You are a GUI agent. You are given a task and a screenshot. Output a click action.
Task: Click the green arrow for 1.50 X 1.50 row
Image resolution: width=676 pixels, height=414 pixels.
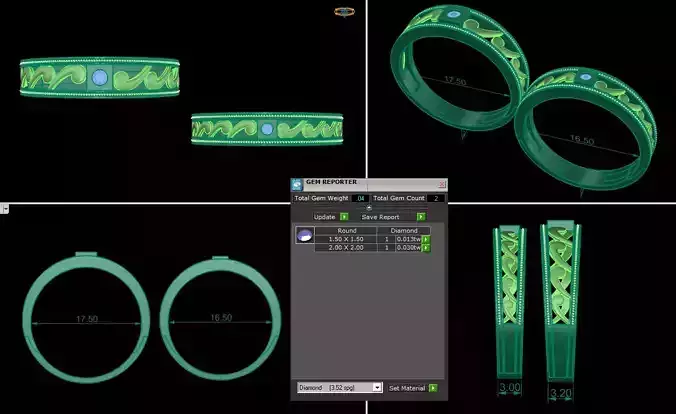[x=426, y=239]
